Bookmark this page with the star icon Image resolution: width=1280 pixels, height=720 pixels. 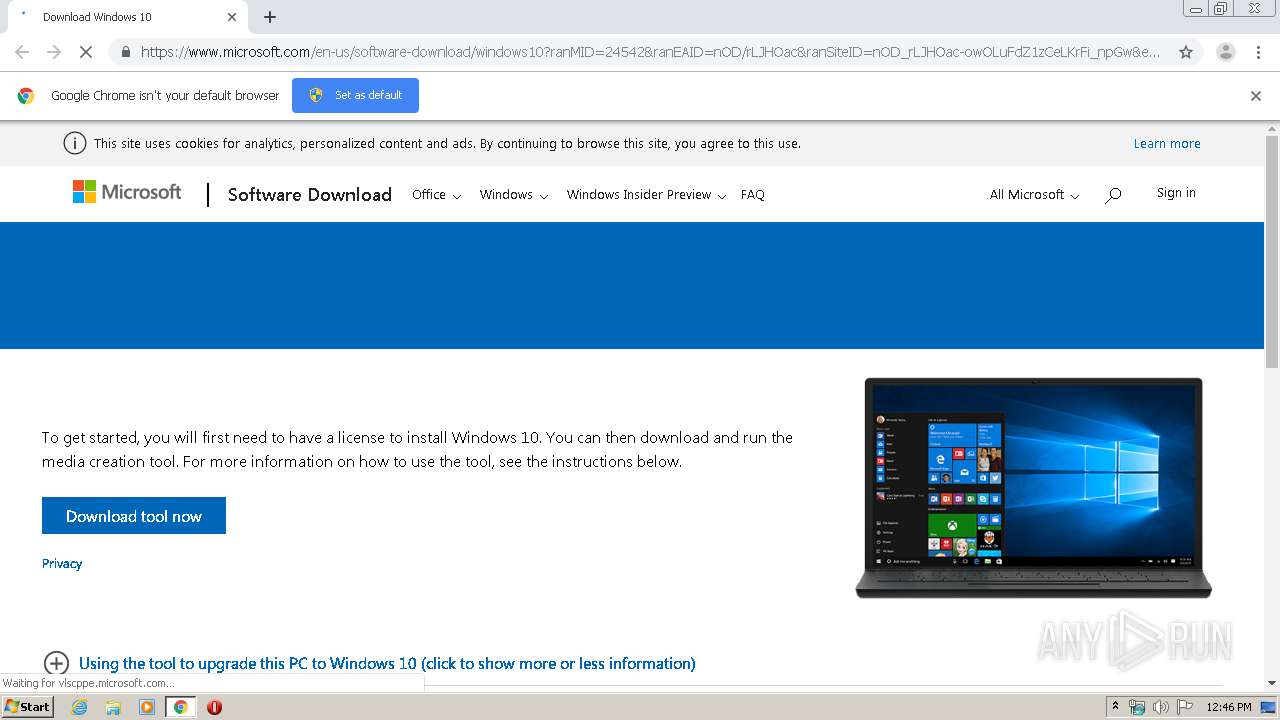tap(1186, 52)
